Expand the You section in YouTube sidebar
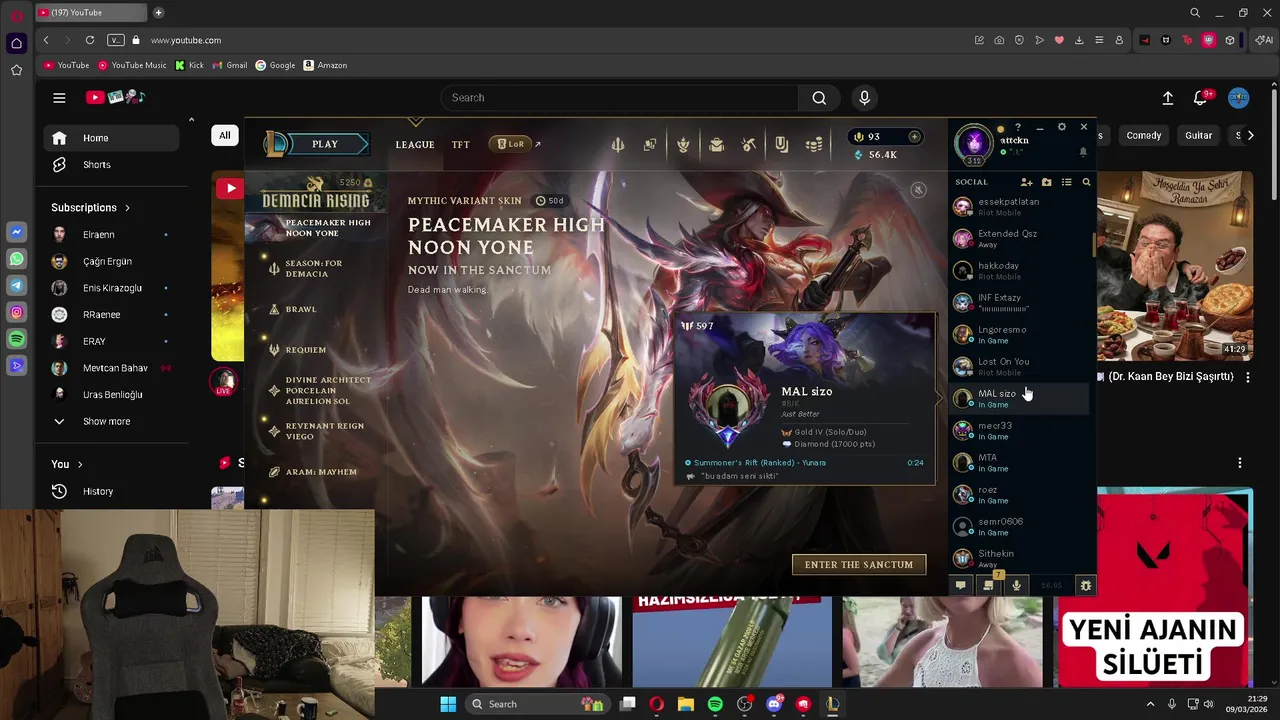Screen dimensions: 1280x720 [x=67, y=464]
